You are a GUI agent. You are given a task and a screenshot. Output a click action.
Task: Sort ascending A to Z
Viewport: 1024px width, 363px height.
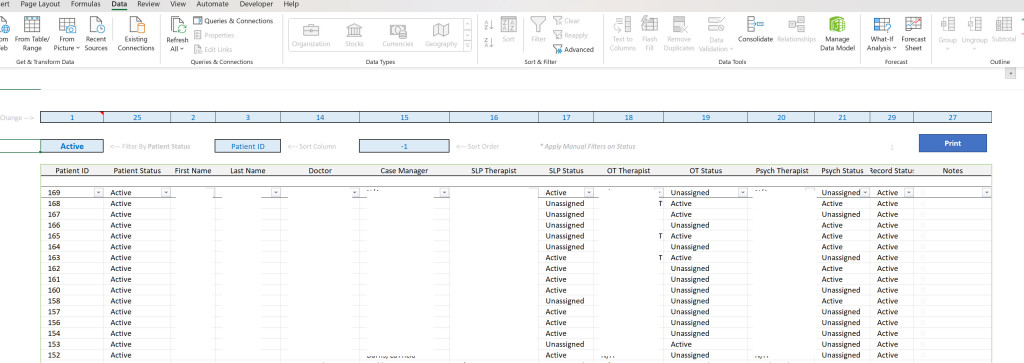[488, 25]
